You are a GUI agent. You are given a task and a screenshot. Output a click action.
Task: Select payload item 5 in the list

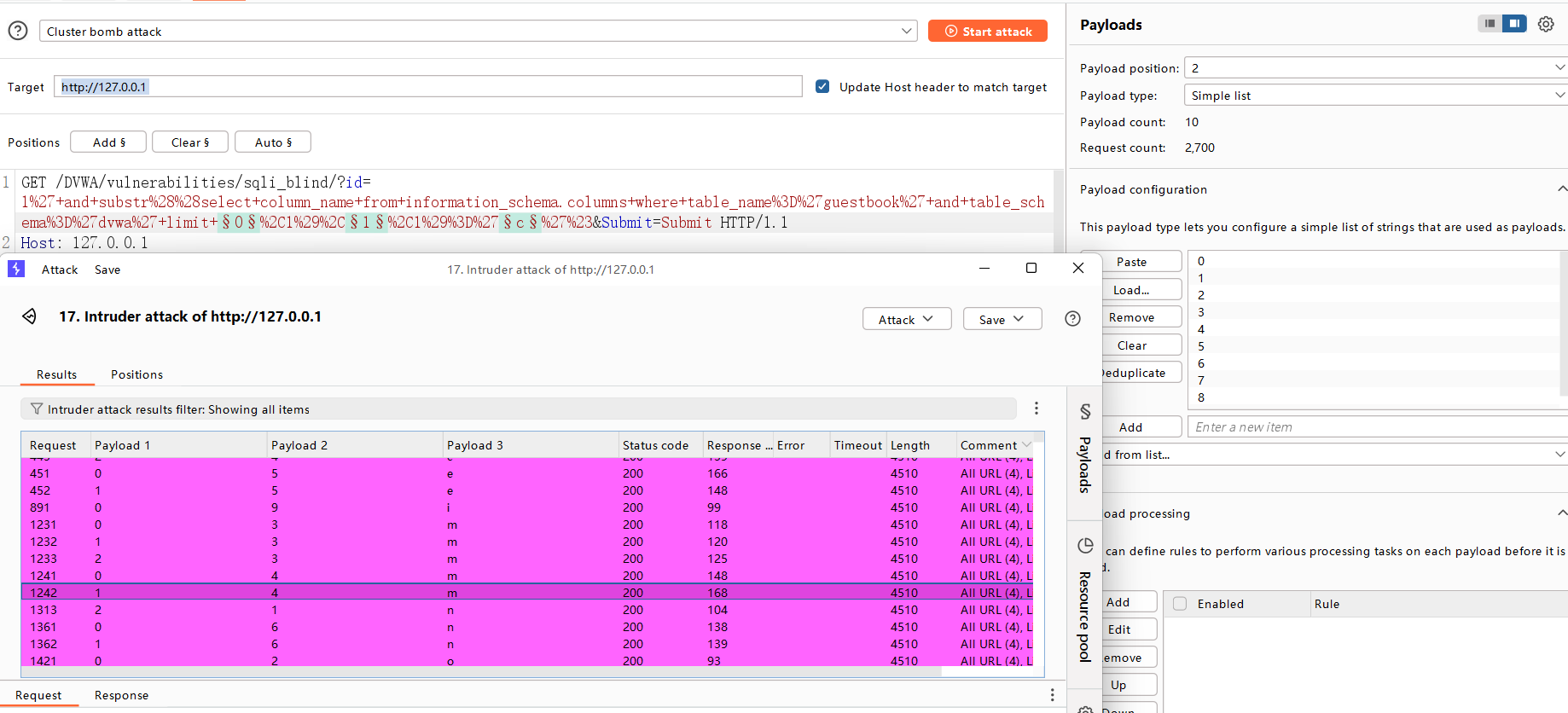pyautogui.click(x=1373, y=345)
